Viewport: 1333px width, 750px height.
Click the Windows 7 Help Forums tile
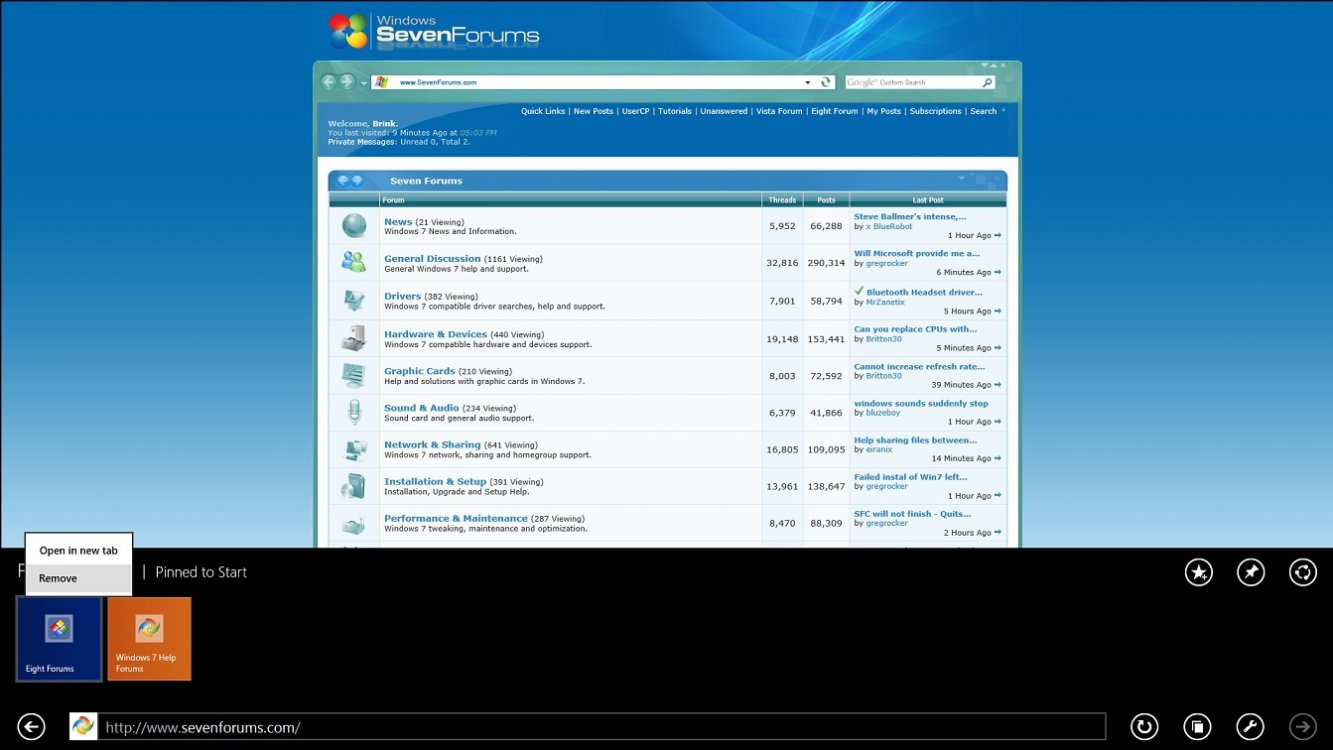pyautogui.click(x=149, y=639)
